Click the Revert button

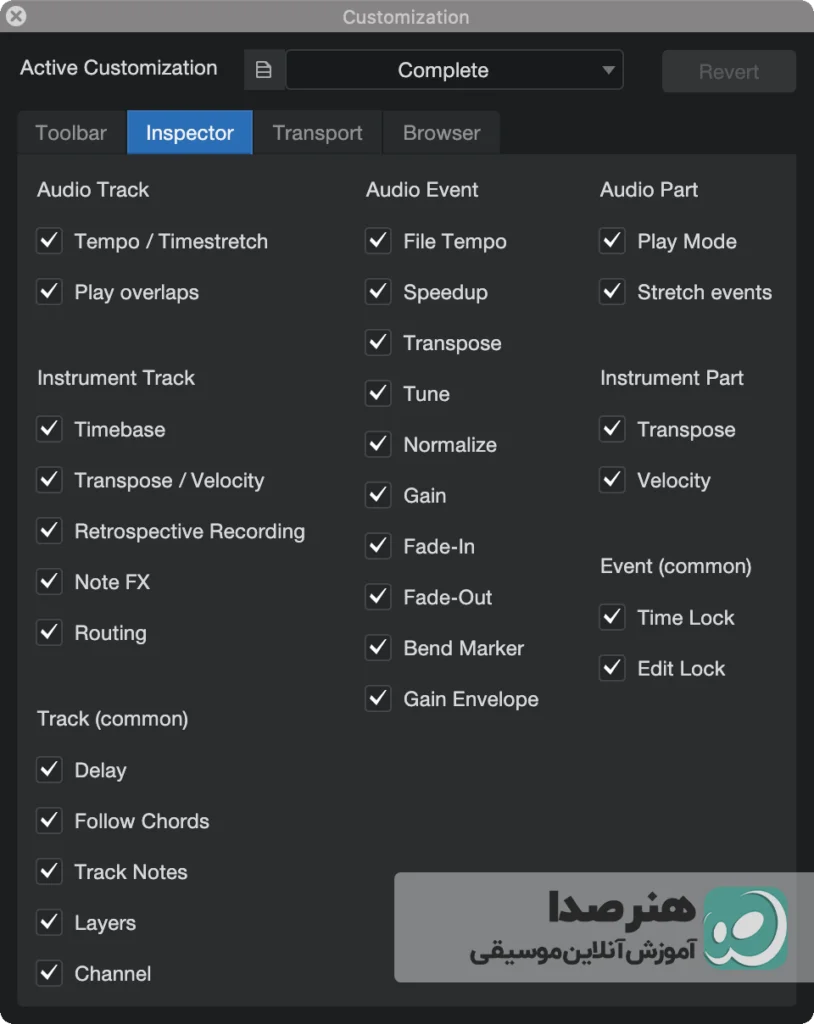pyautogui.click(x=729, y=71)
